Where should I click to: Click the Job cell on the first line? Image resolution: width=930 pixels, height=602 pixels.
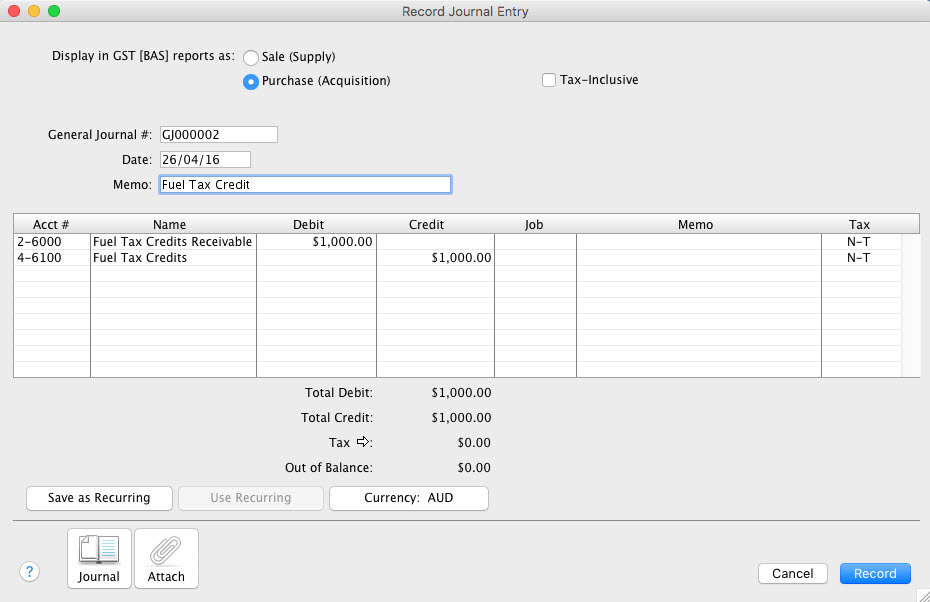[533, 241]
